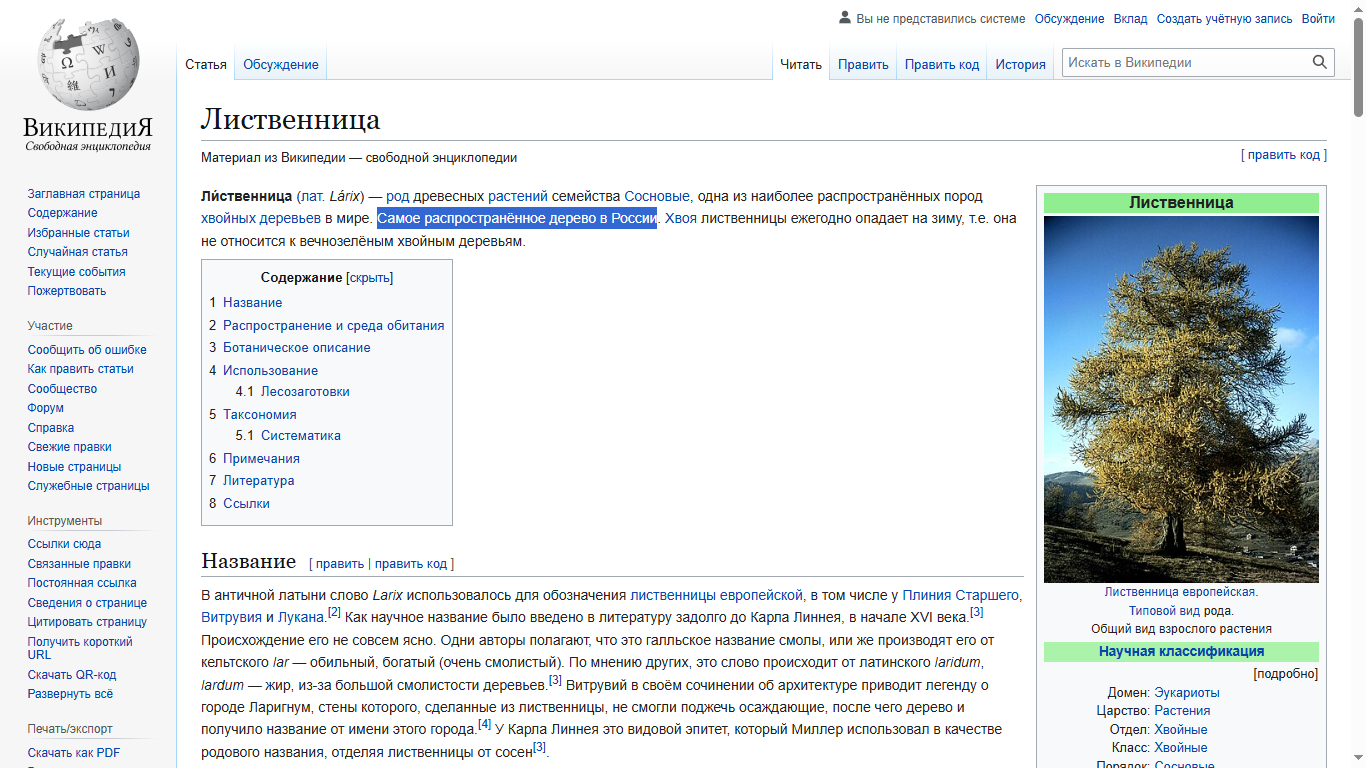Open the История tab
The height and width of the screenshot is (768, 1366).
pos(1020,65)
